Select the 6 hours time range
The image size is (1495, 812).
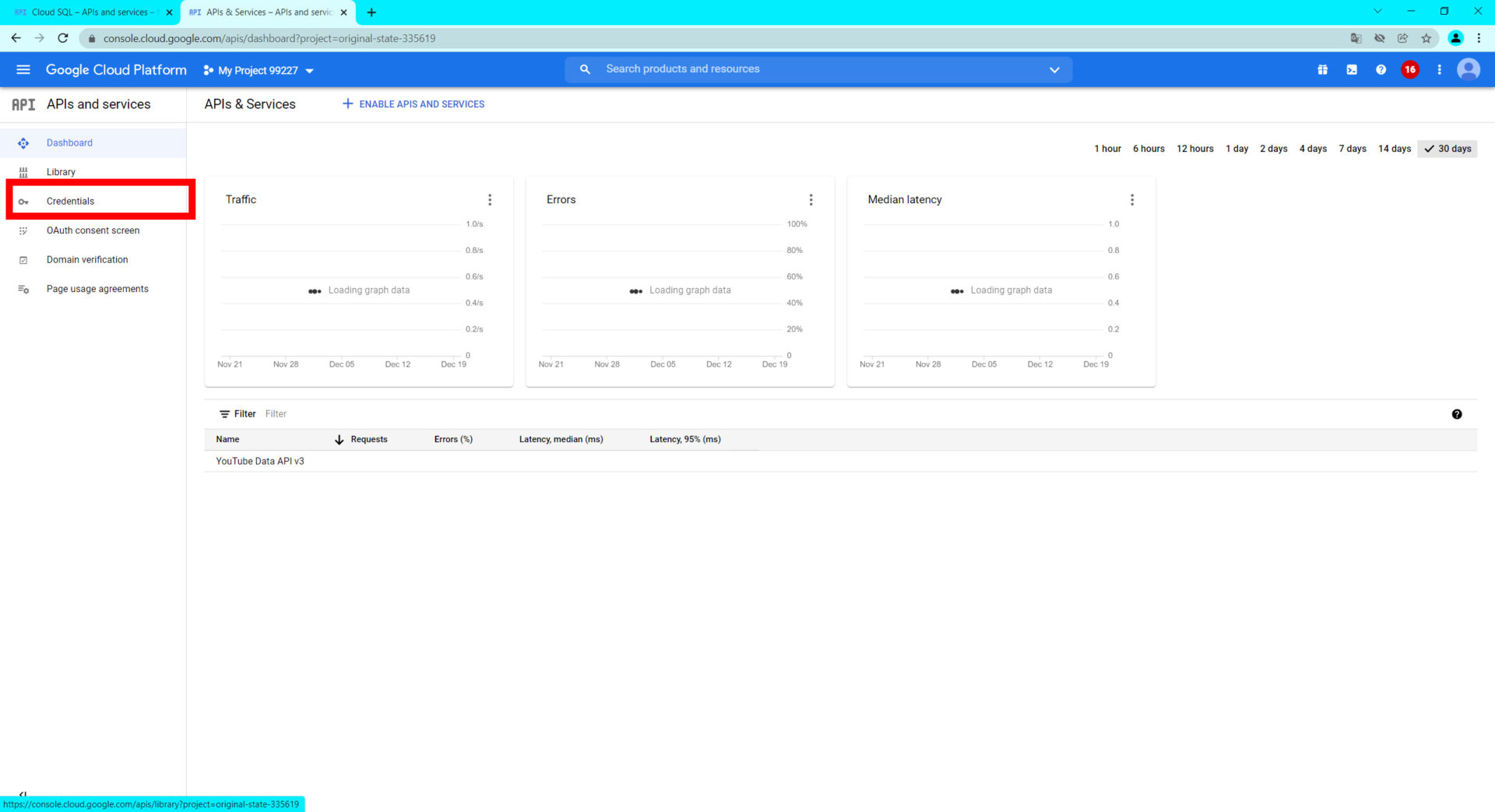coord(1149,149)
